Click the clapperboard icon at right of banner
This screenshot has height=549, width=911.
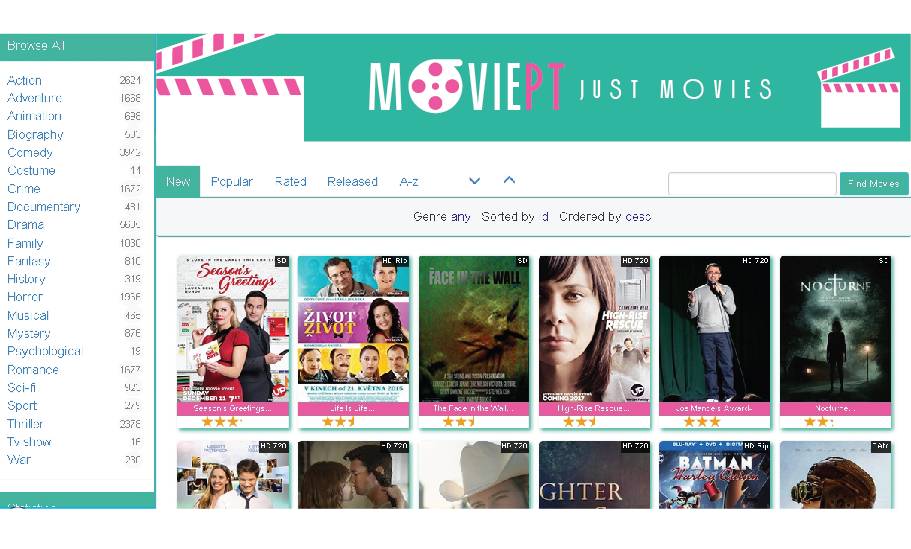point(859,88)
